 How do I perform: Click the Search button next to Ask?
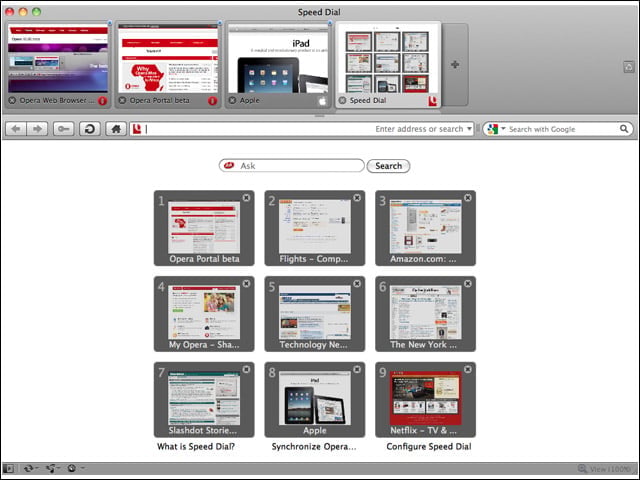click(388, 166)
